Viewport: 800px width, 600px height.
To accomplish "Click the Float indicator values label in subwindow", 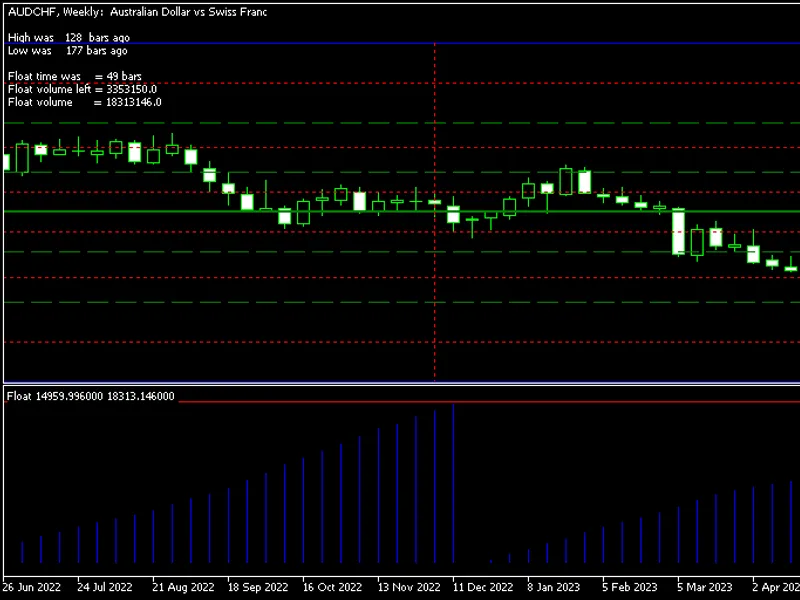I will click(x=91, y=396).
